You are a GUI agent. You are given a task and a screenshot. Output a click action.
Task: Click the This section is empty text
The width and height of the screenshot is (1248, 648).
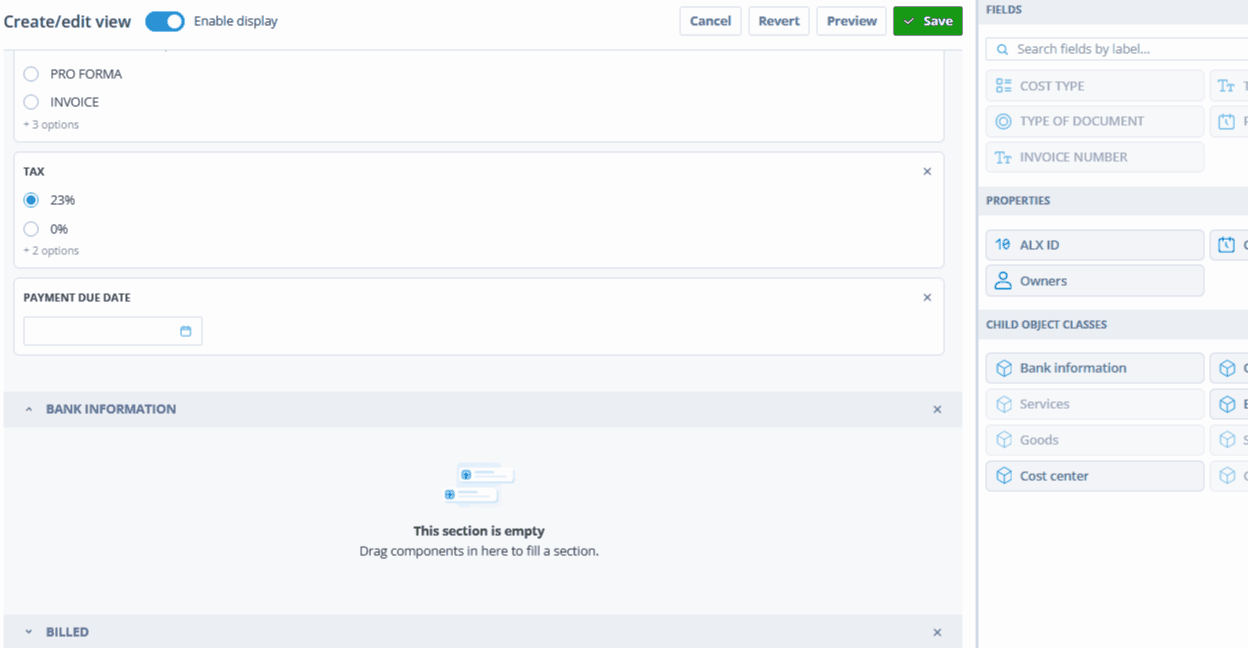pyautogui.click(x=479, y=531)
